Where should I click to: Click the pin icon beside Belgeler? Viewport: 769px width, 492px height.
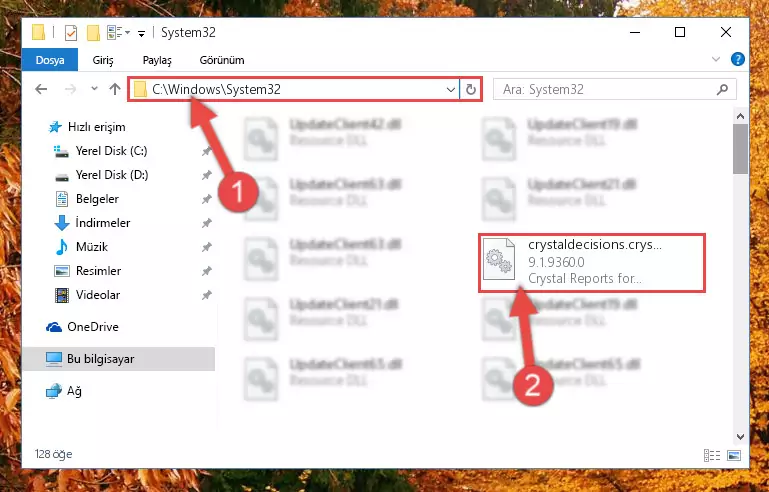click(206, 199)
